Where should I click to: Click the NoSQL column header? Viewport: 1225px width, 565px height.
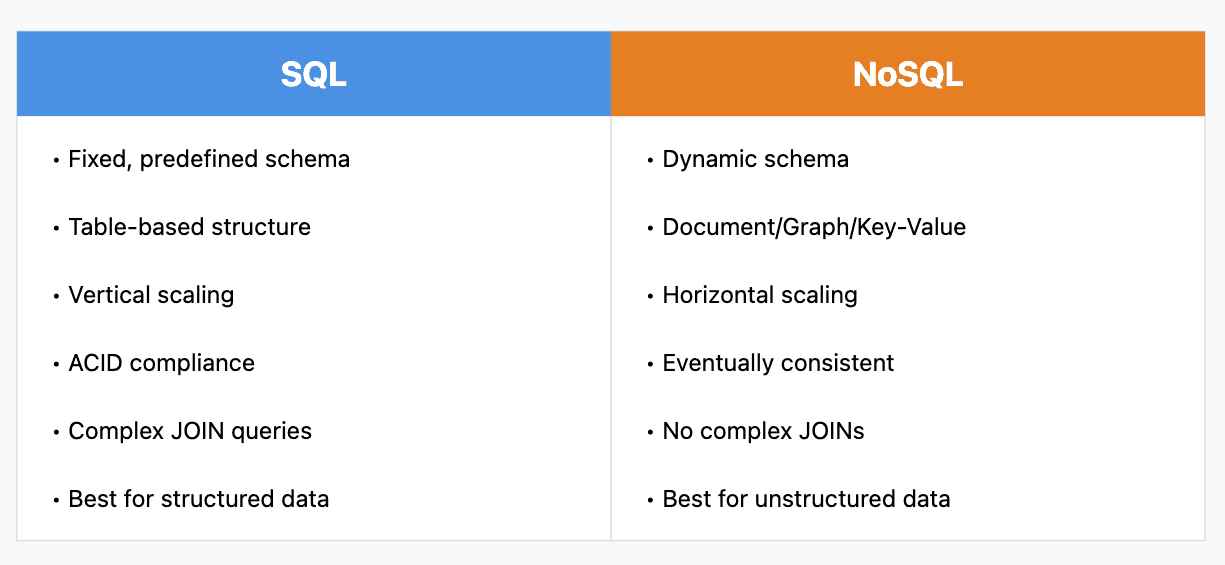click(x=908, y=75)
